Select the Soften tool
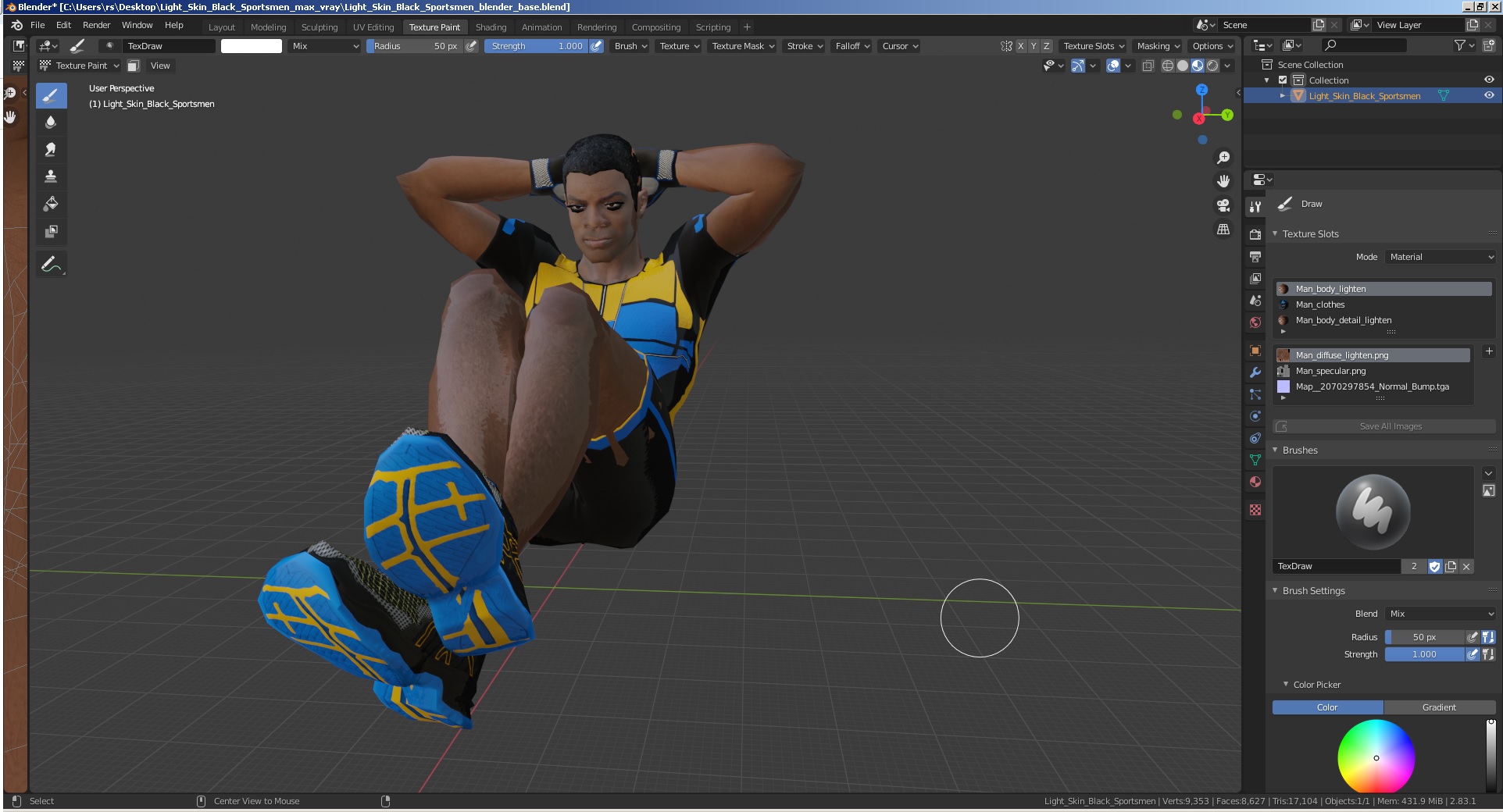This screenshot has width=1503, height=812. click(51, 123)
